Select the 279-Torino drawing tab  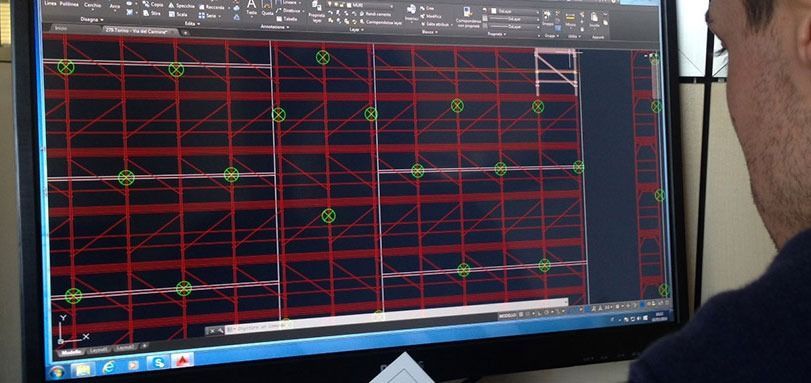pos(136,31)
